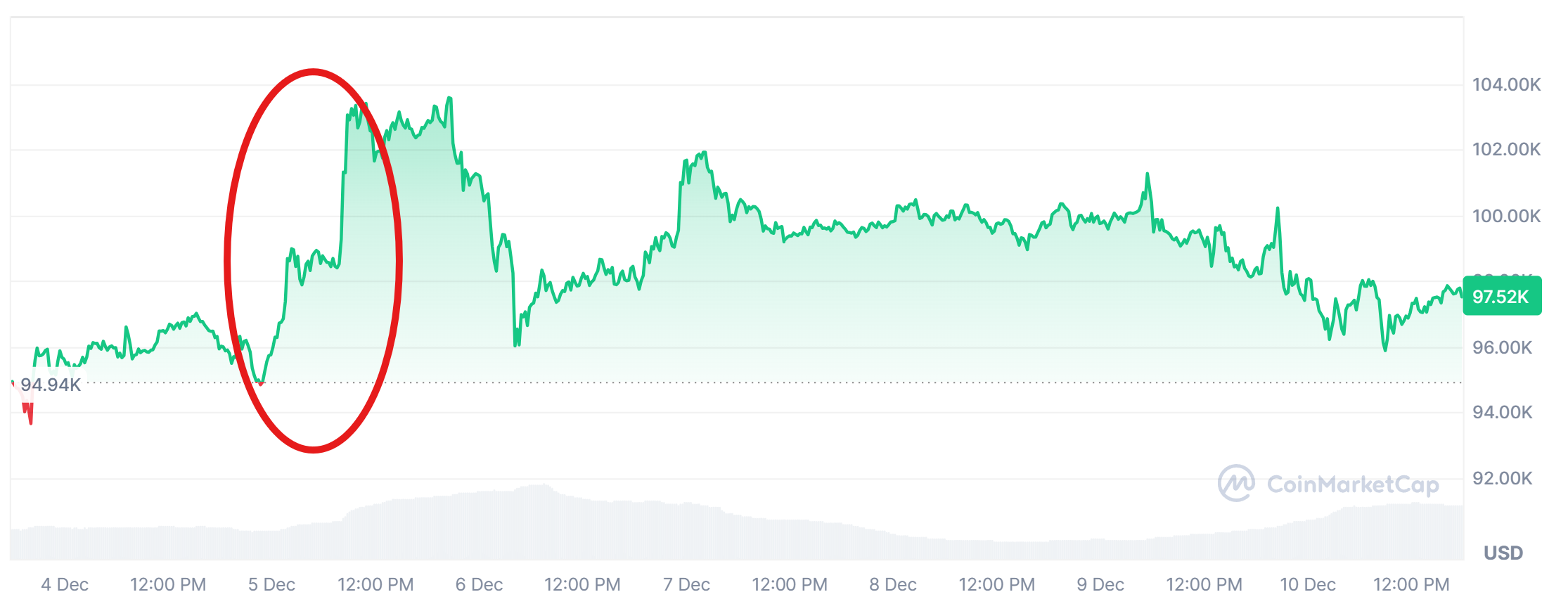Click the 100.00K price axis label
This screenshot has height=592, width=1568.
pyautogui.click(x=1506, y=216)
